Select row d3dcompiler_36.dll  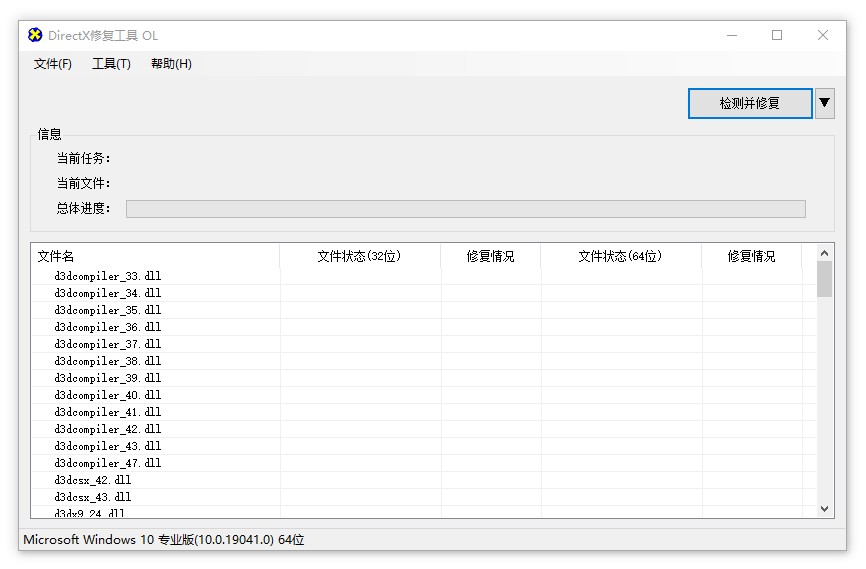424,328
